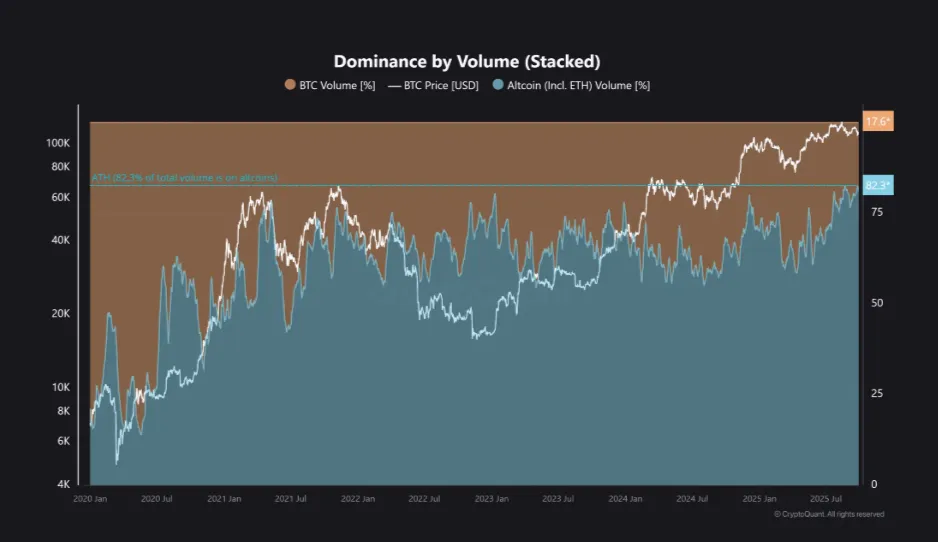
Task: Select the 2025 Jul date label
Action: tap(825, 497)
